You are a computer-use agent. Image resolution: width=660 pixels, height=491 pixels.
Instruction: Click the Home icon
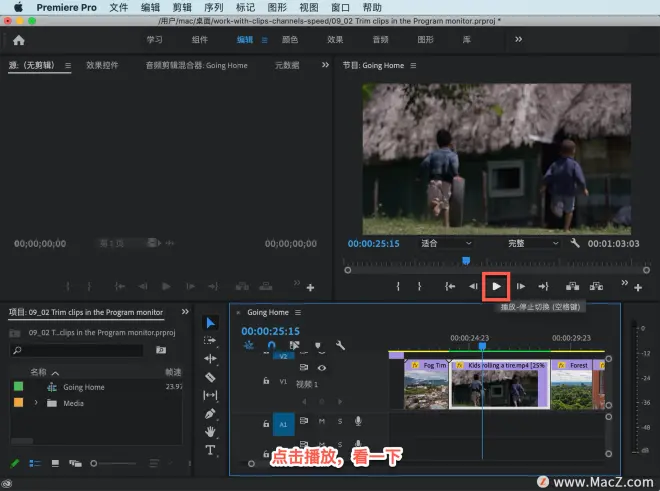[x=19, y=40]
